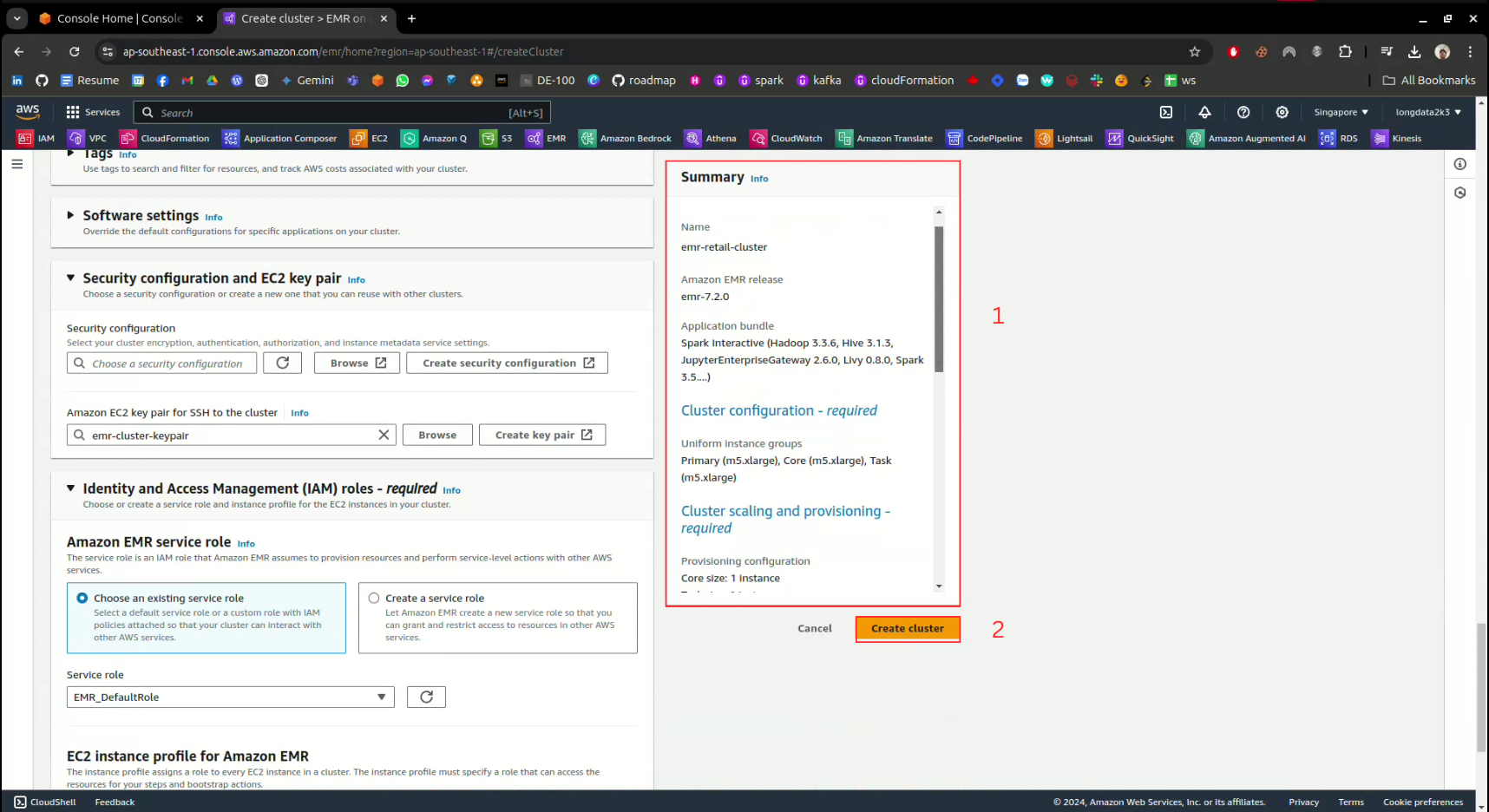This screenshot has height=812, width=1489.
Task: Select Choose an existing service role
Action: [x=82, y=599]
